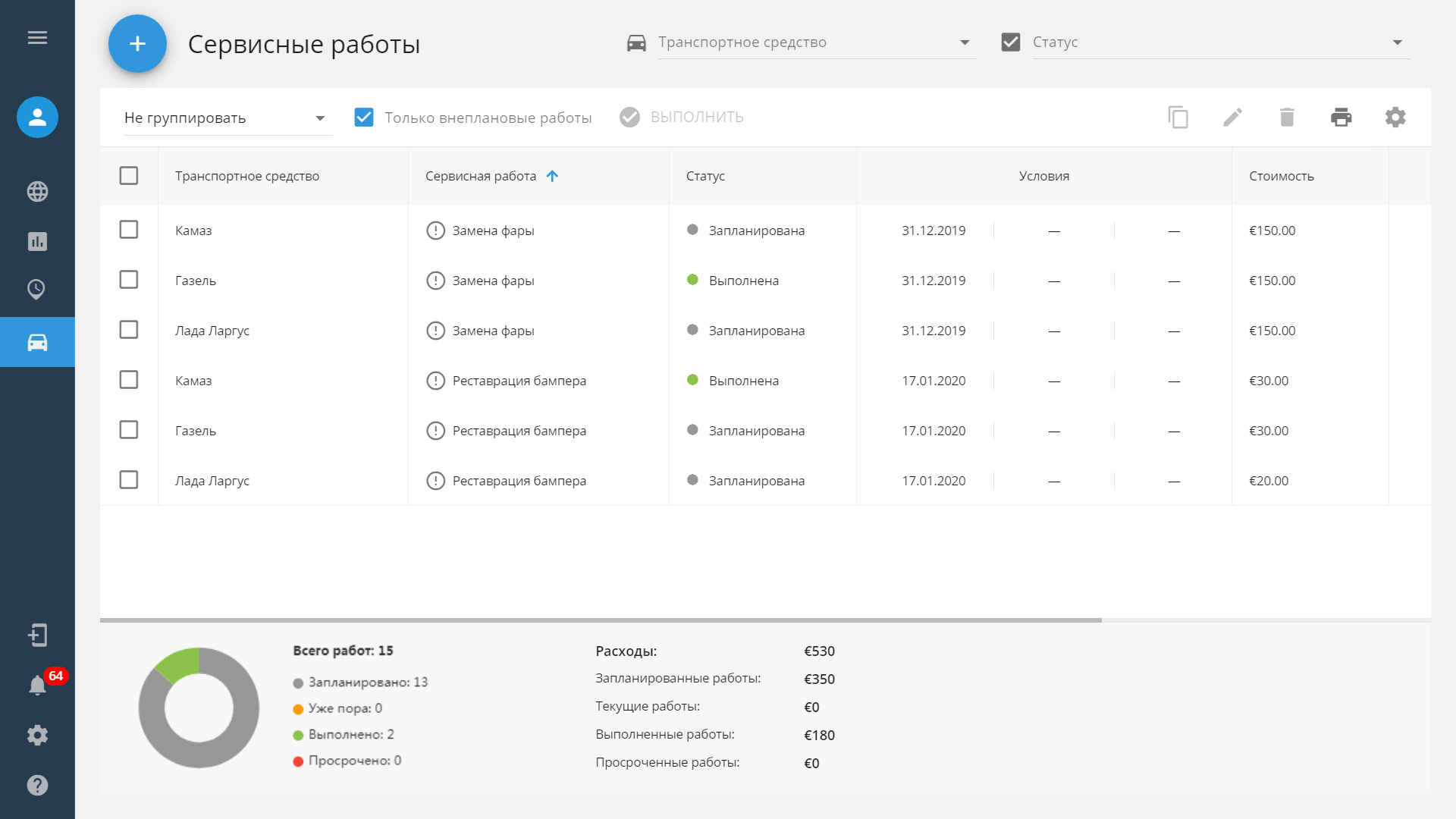
Task: Click 17.01.2020 date in Камаз row
Action: (x=934, y=381)
